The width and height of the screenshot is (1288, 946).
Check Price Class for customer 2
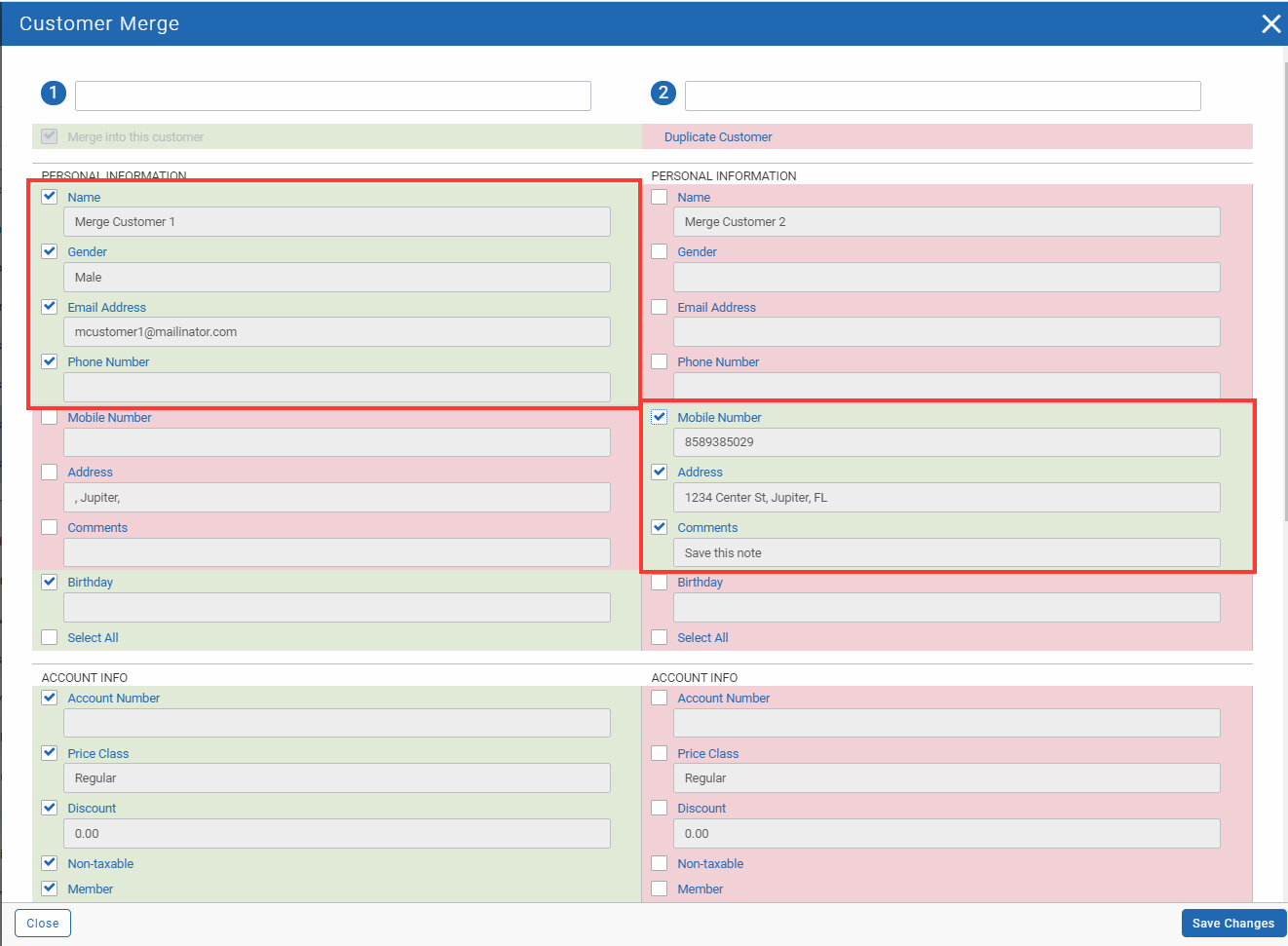(660, 753)
